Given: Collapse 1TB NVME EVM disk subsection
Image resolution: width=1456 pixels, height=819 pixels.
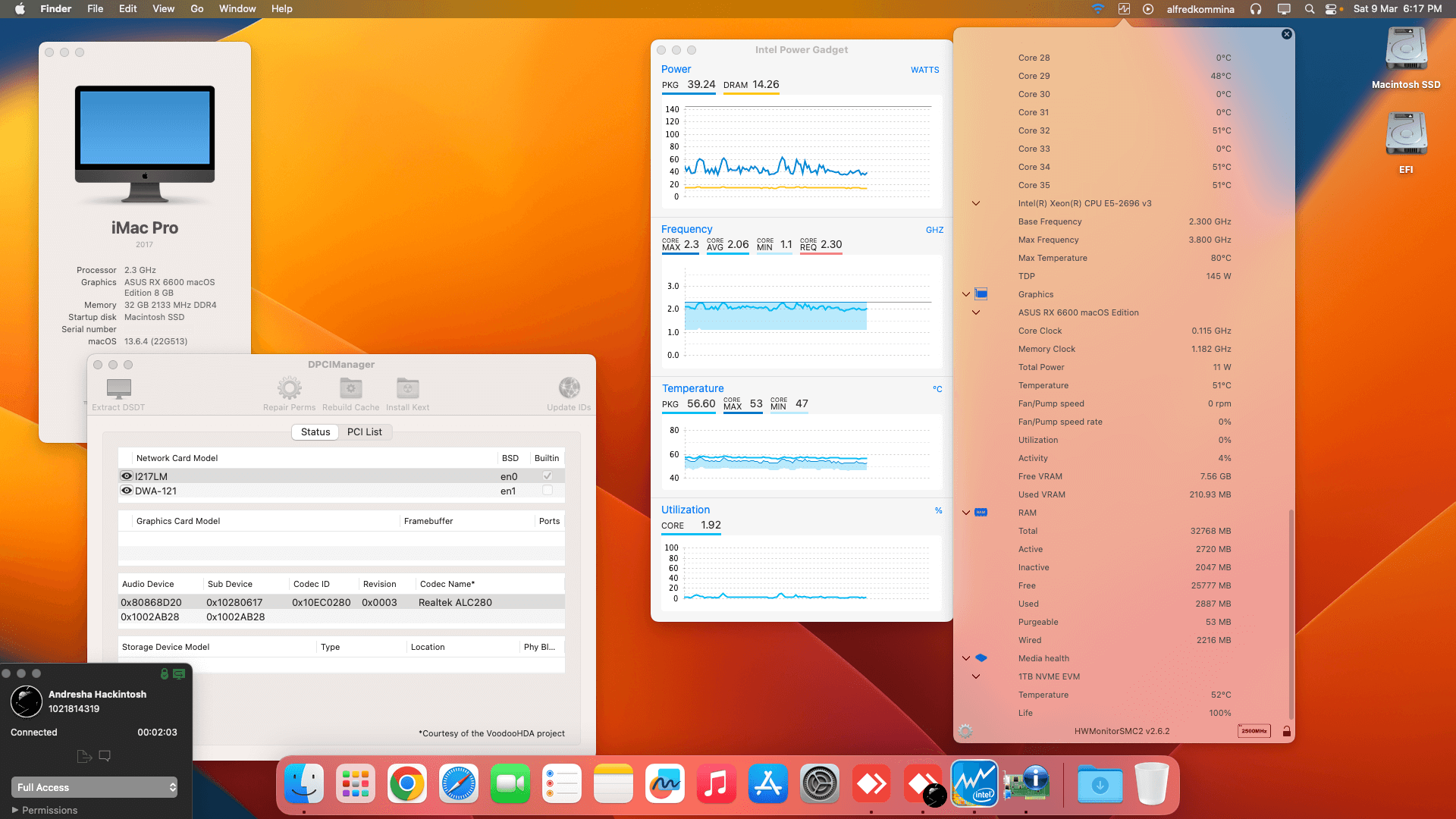Looking at the screenshot, I should coord(976,676).
